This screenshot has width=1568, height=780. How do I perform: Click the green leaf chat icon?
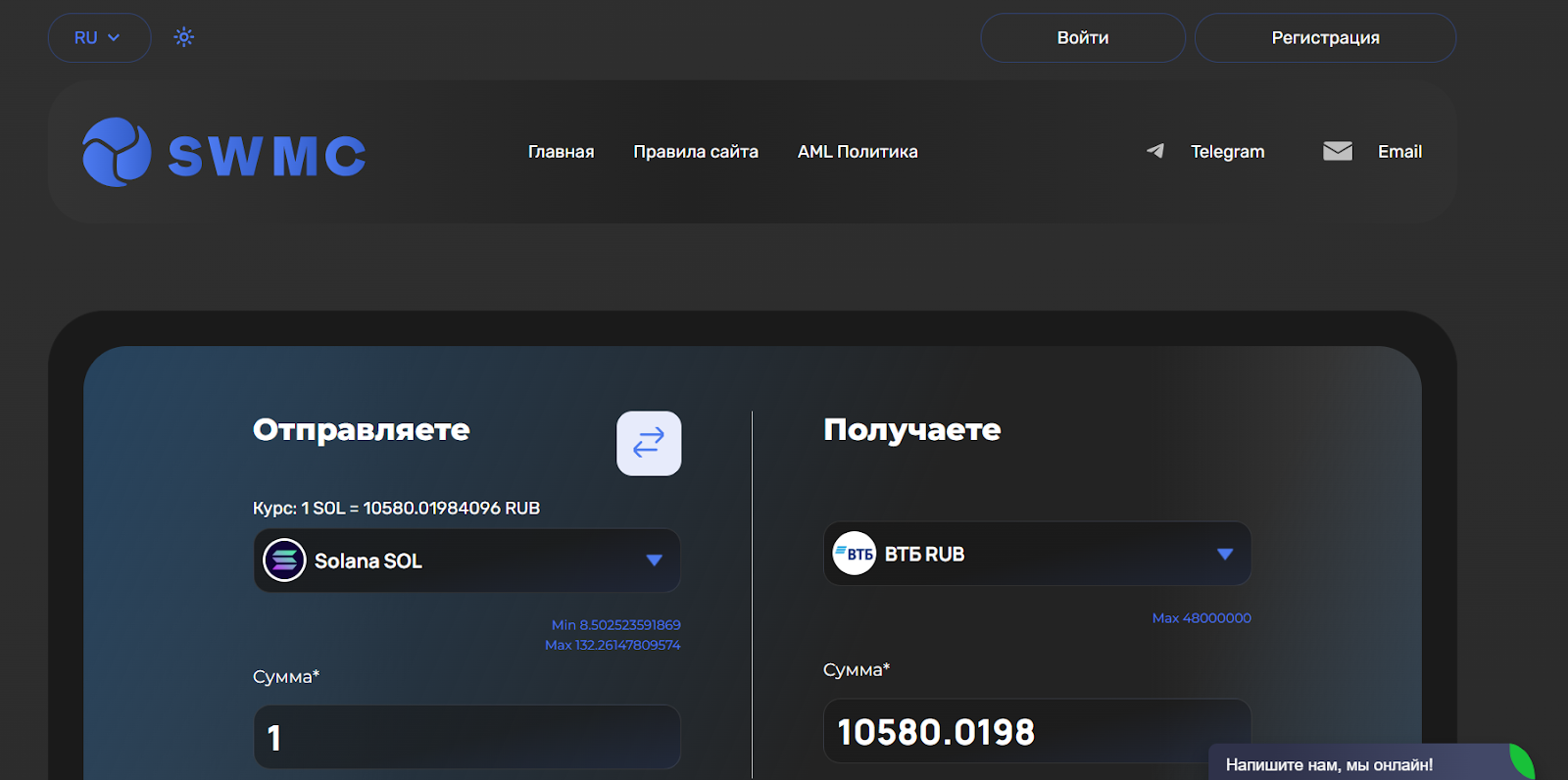1522,762
